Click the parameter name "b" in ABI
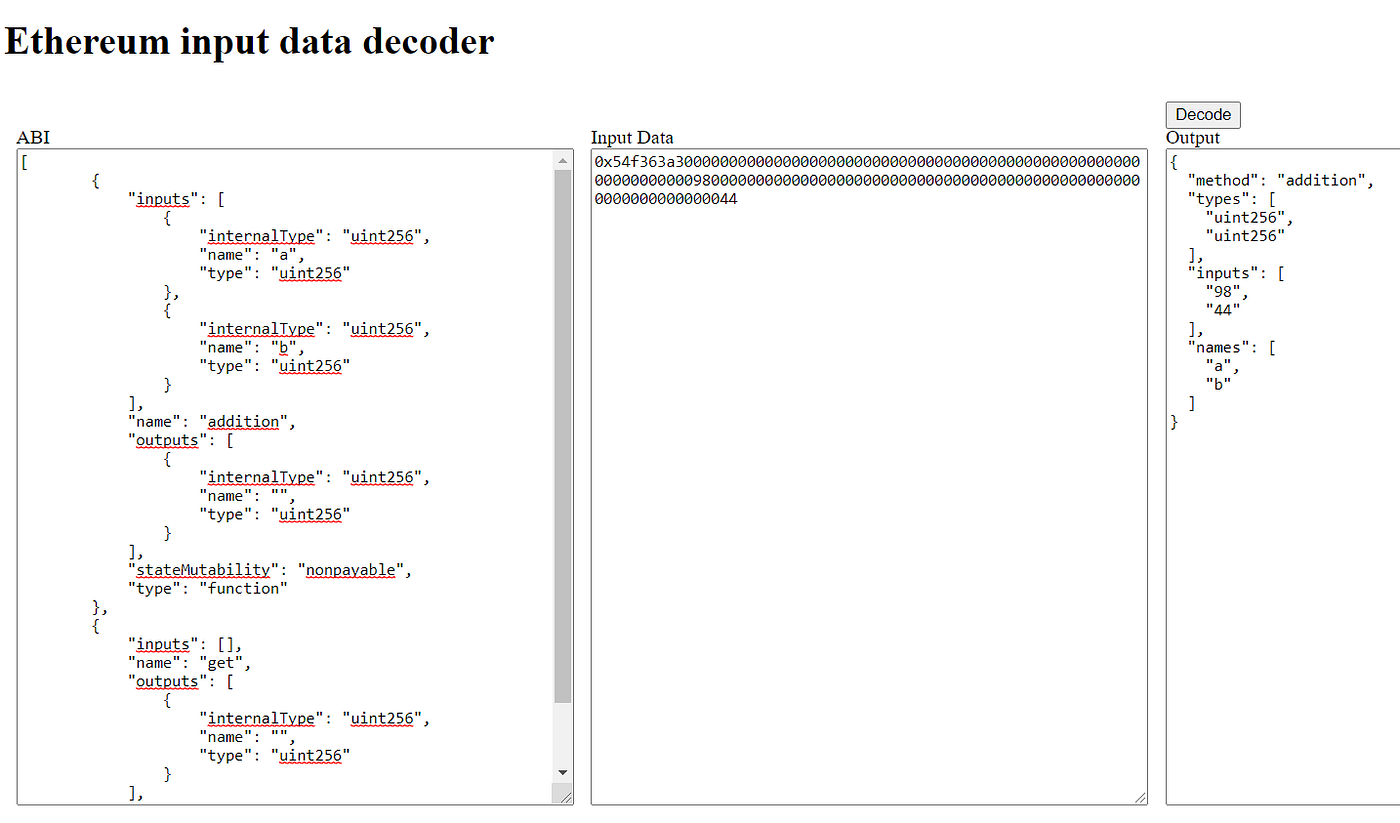1400x823 pixels. tap(284, 347)
